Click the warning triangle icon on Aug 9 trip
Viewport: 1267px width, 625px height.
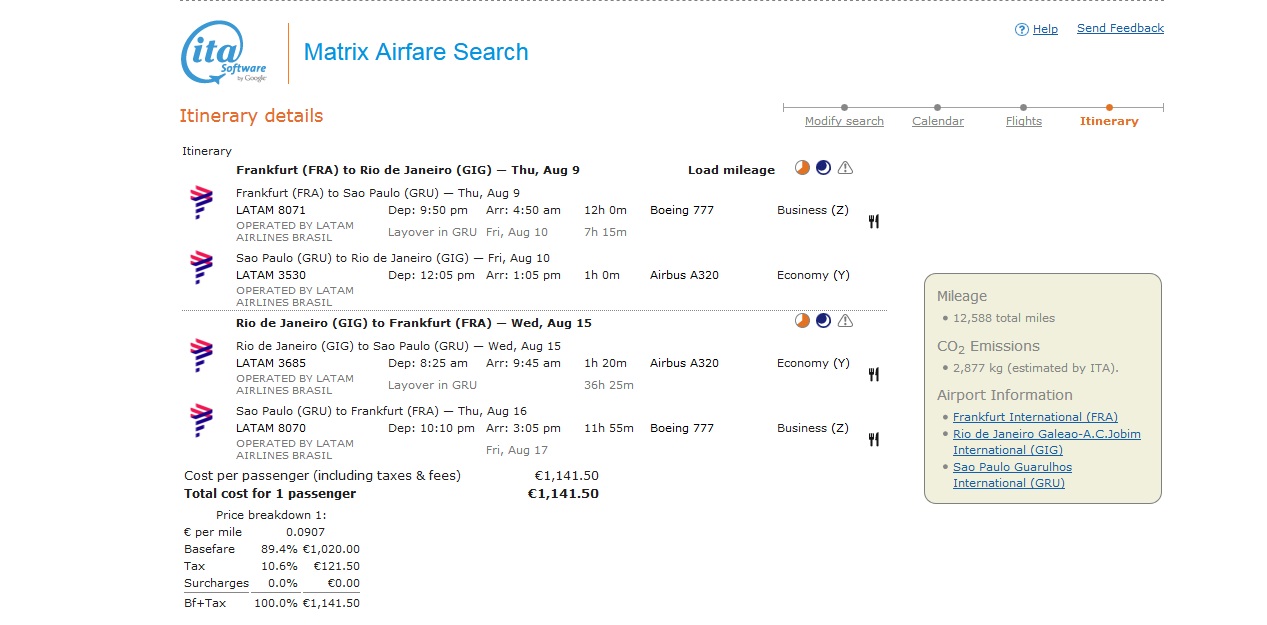pyautogui.click(x=845, y=168)
